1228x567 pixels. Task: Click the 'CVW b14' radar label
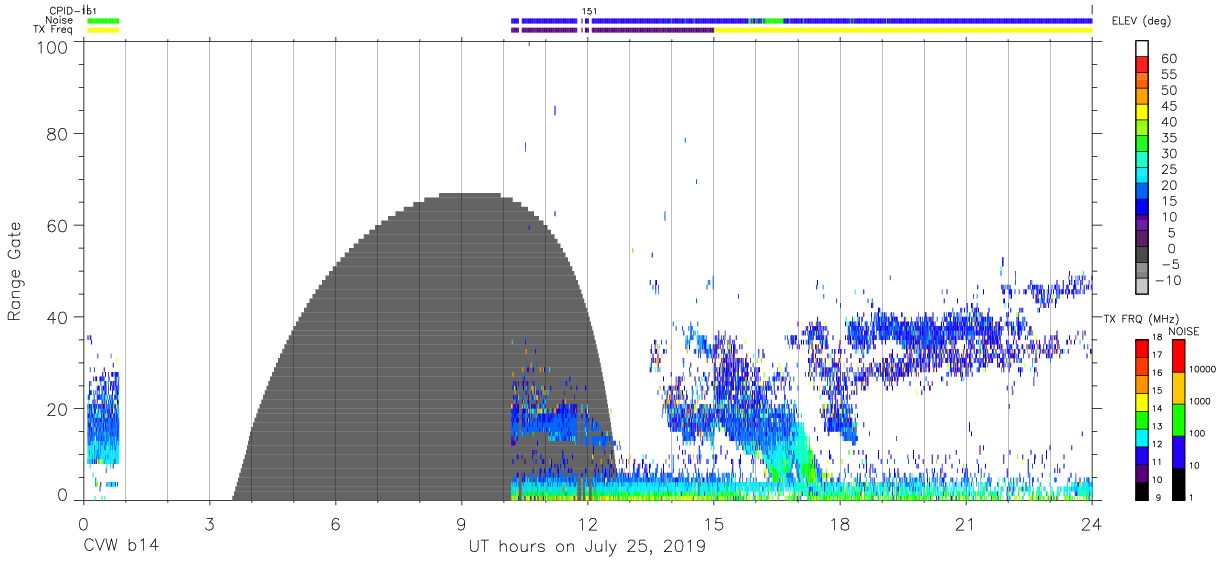click(120, 546)
